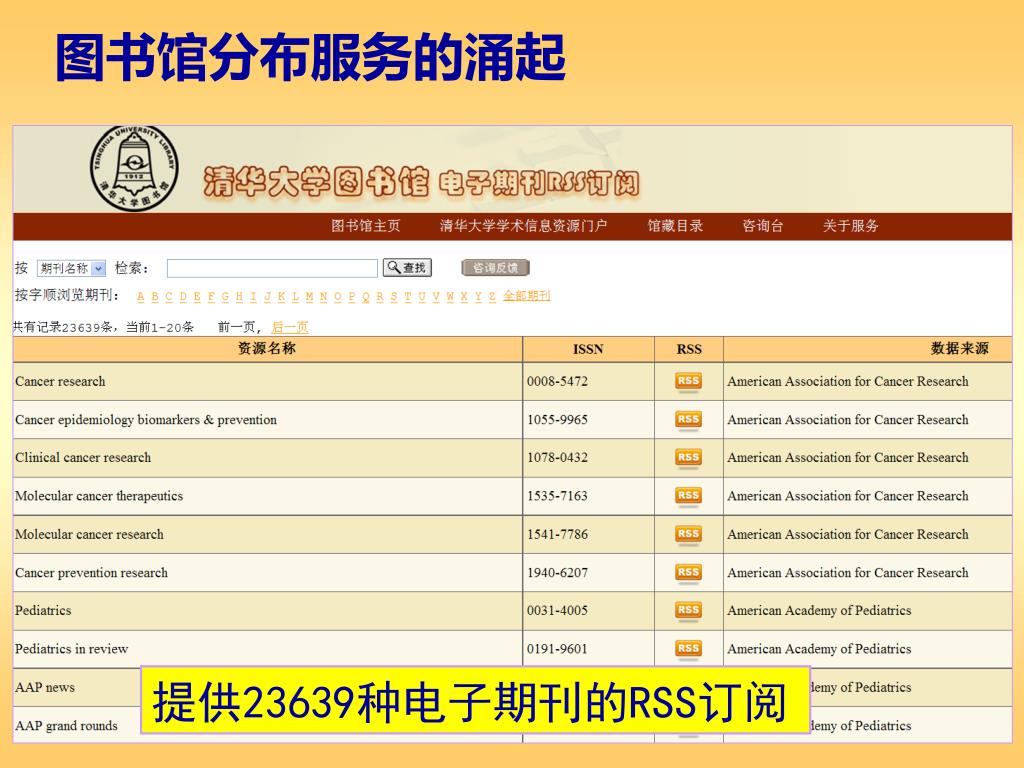This screenshot has height=768, width=1024.
Task: Click data source in the Cancer research row
Action: coord(848,381)
